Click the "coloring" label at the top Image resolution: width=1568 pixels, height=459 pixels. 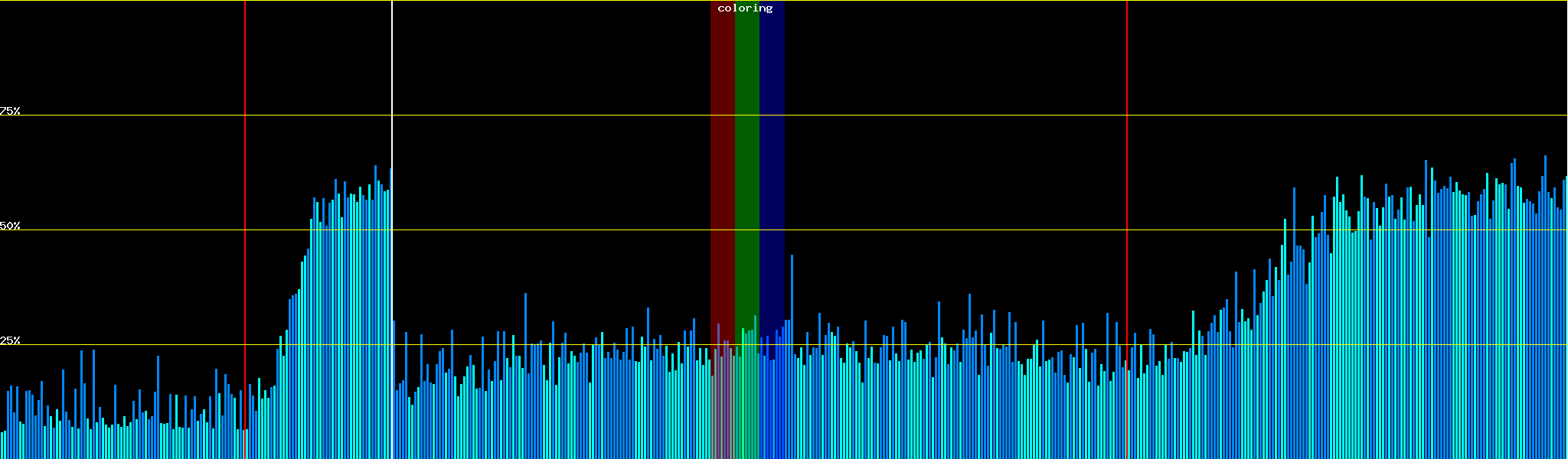point(745,8)
